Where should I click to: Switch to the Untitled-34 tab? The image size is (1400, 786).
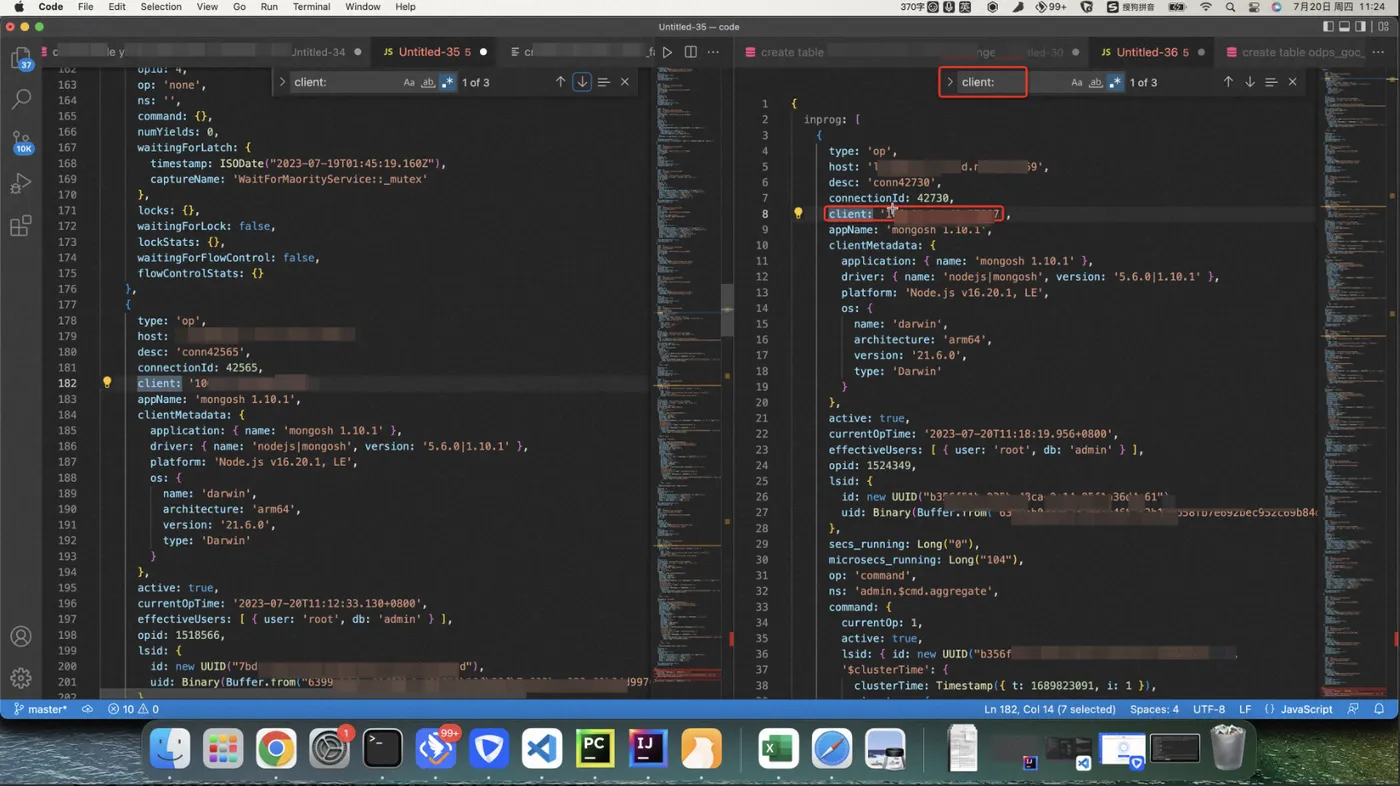click(318, 52)
